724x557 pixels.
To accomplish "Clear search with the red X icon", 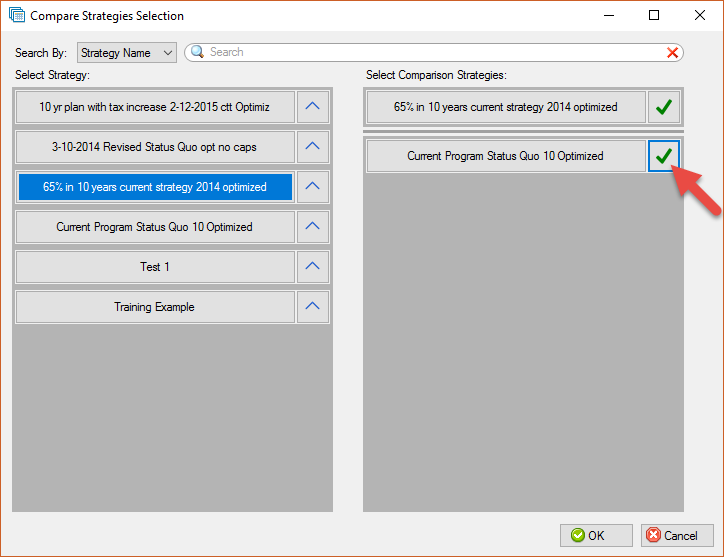I will (x=672, y=53).
